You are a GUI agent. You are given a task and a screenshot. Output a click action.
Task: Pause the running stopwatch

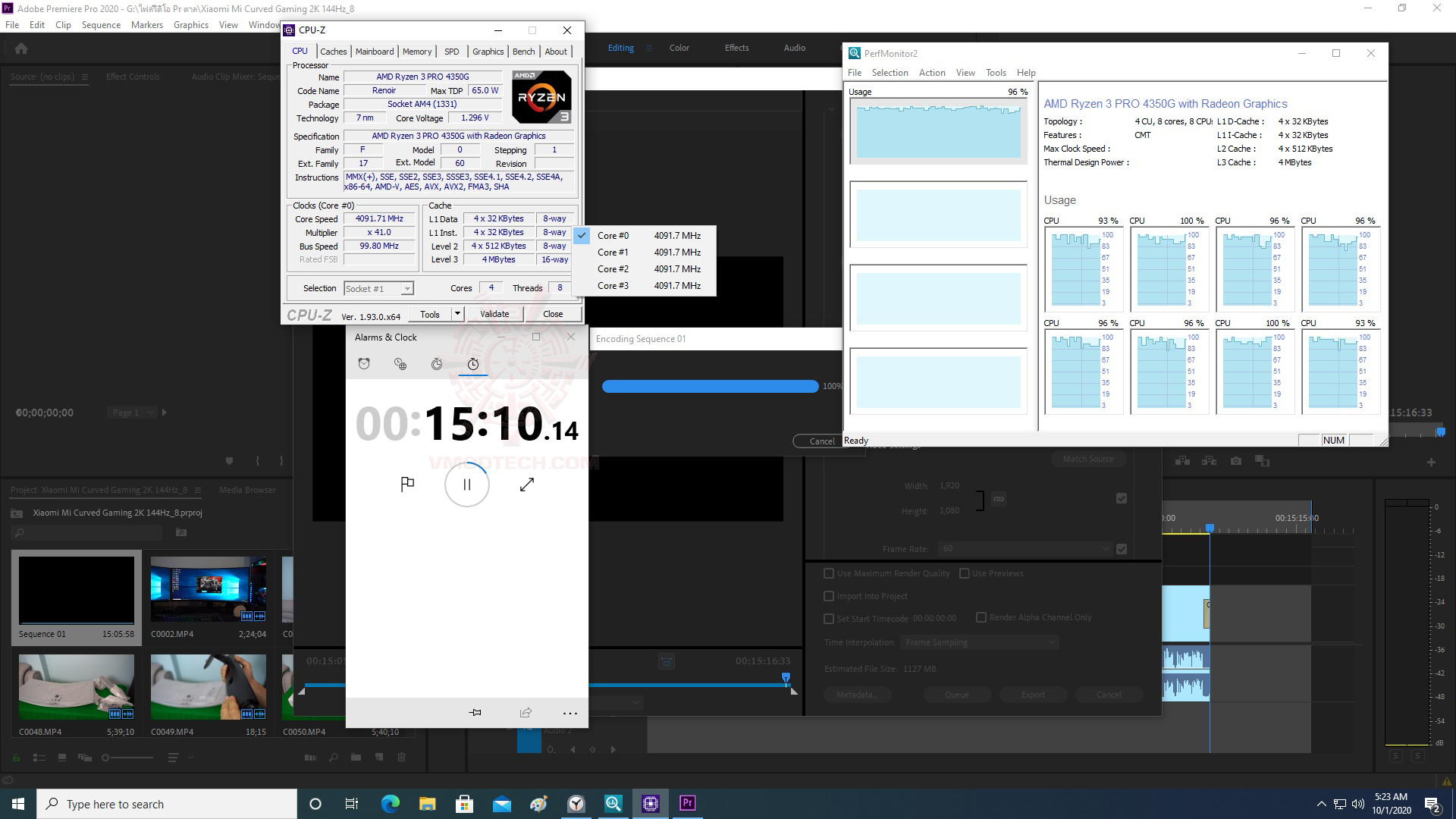pyautogui.click(x=466, y=484)
